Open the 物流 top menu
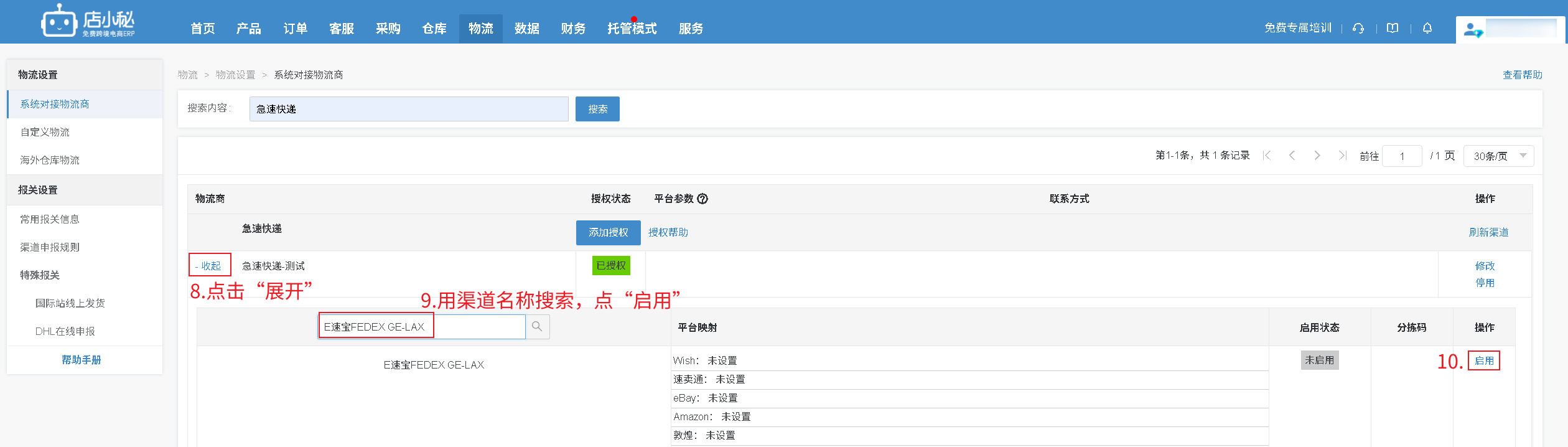 (x=480, y=29)
